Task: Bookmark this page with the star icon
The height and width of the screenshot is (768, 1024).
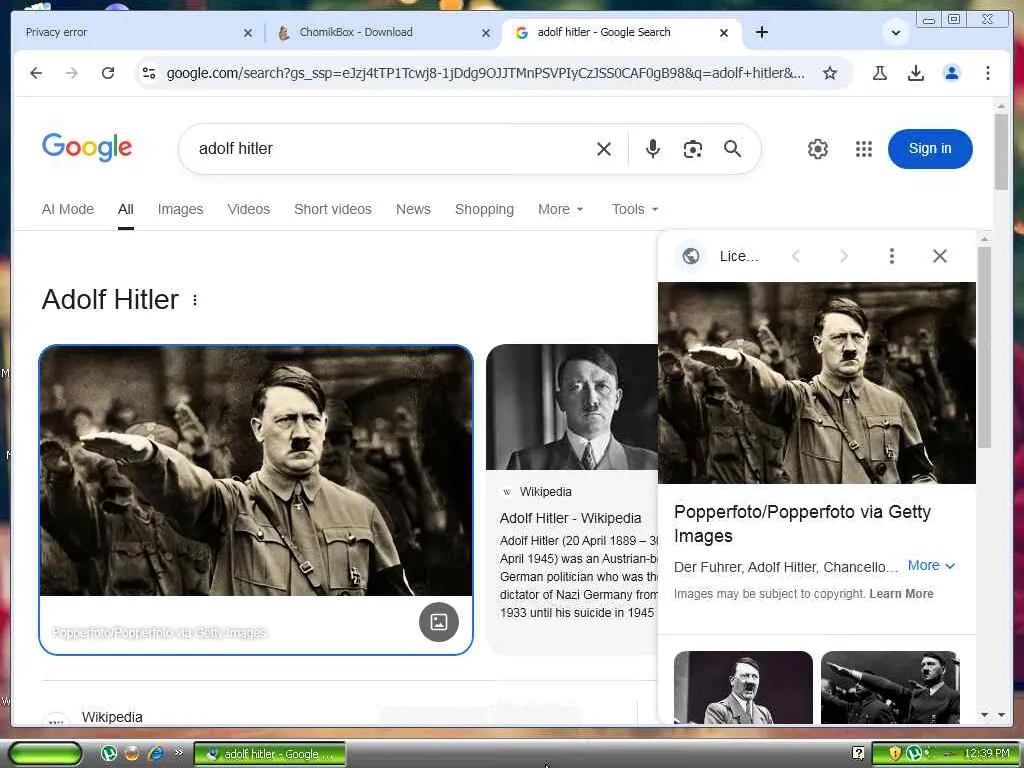Action: coord(829,73)
